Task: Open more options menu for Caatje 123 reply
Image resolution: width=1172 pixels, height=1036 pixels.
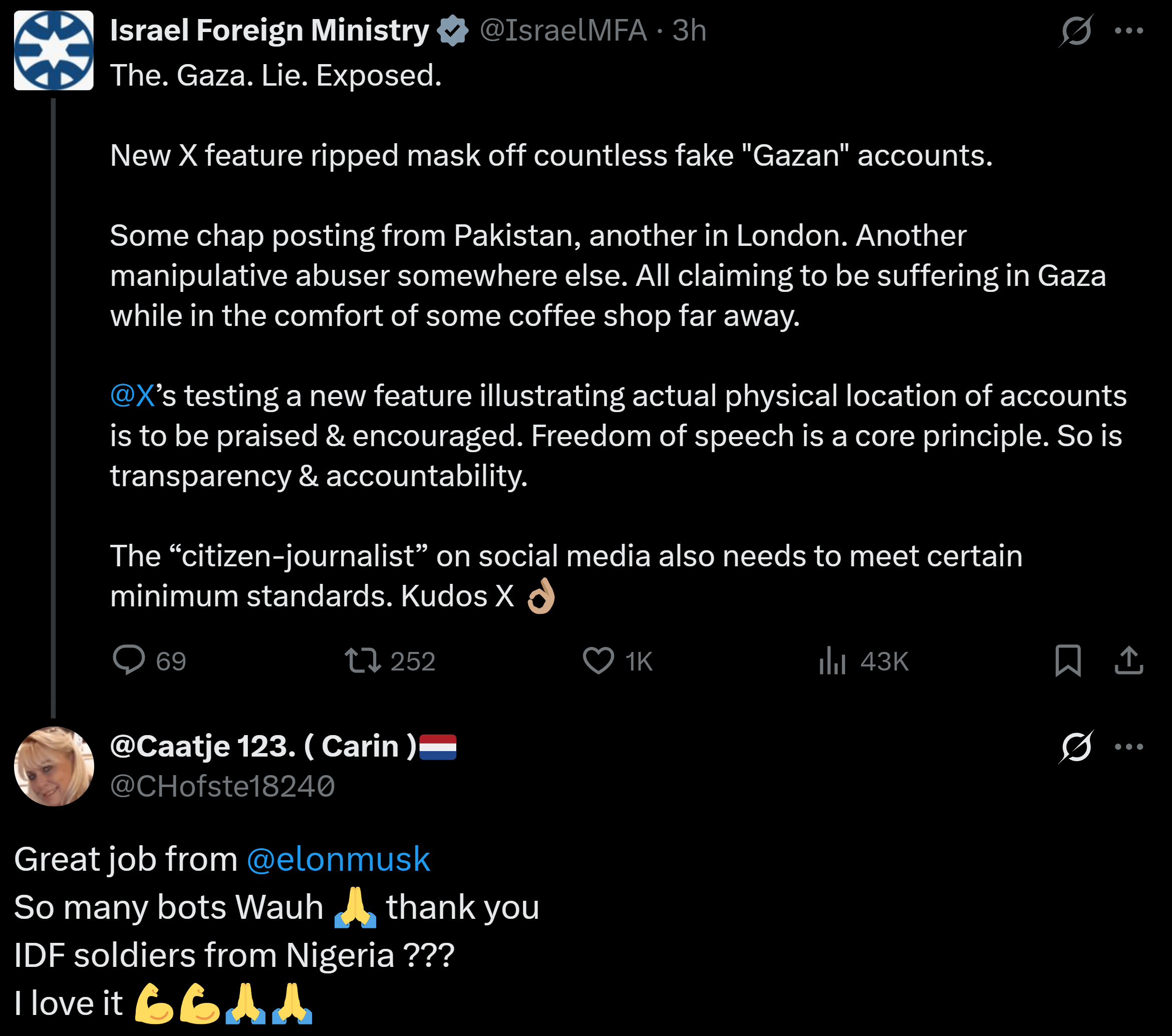Action: [1128, 747]
